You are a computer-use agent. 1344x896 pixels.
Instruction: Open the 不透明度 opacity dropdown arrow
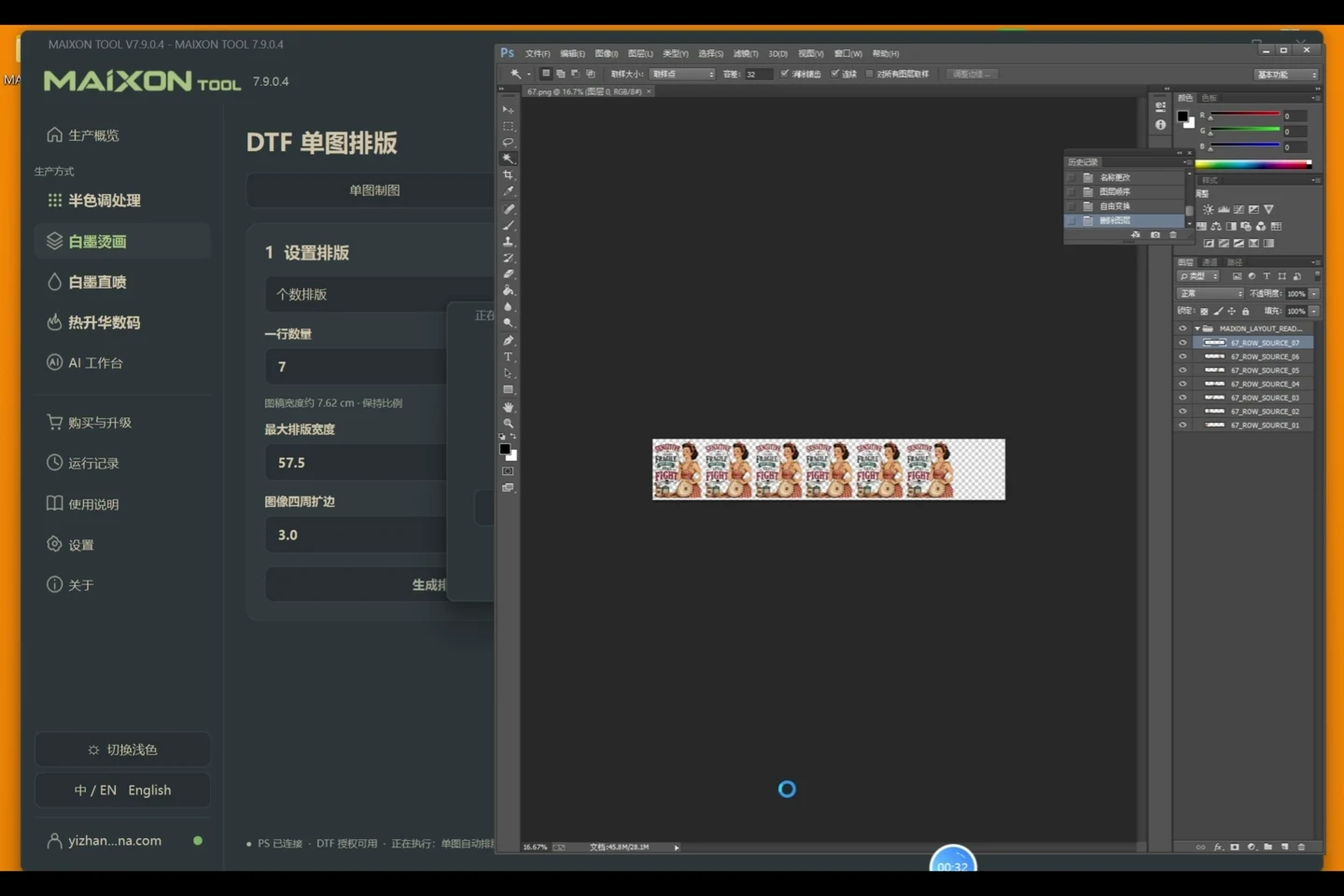click(x=1314, y=293)
